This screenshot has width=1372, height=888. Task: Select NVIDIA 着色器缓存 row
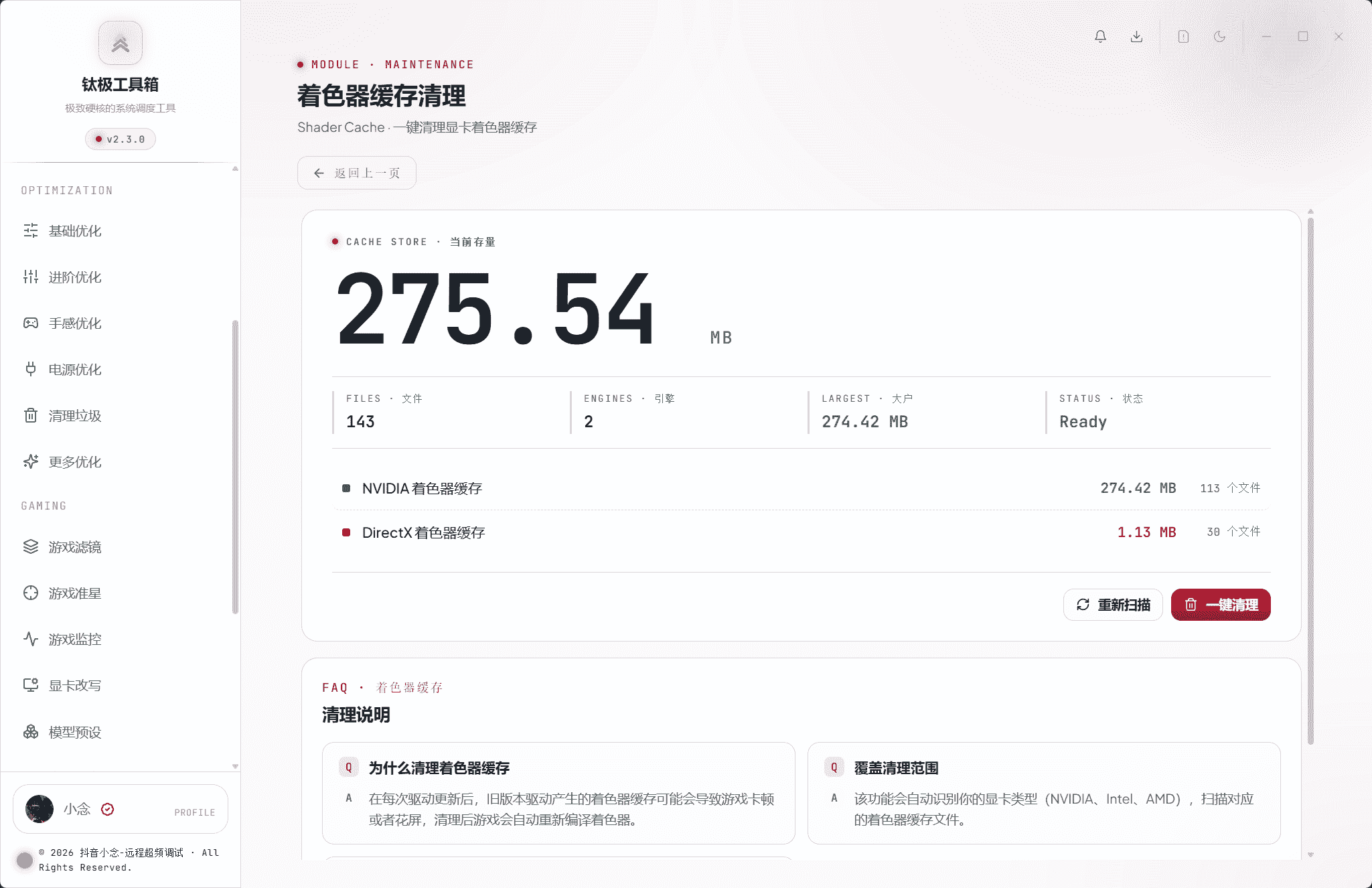click(x=801, y=488)
